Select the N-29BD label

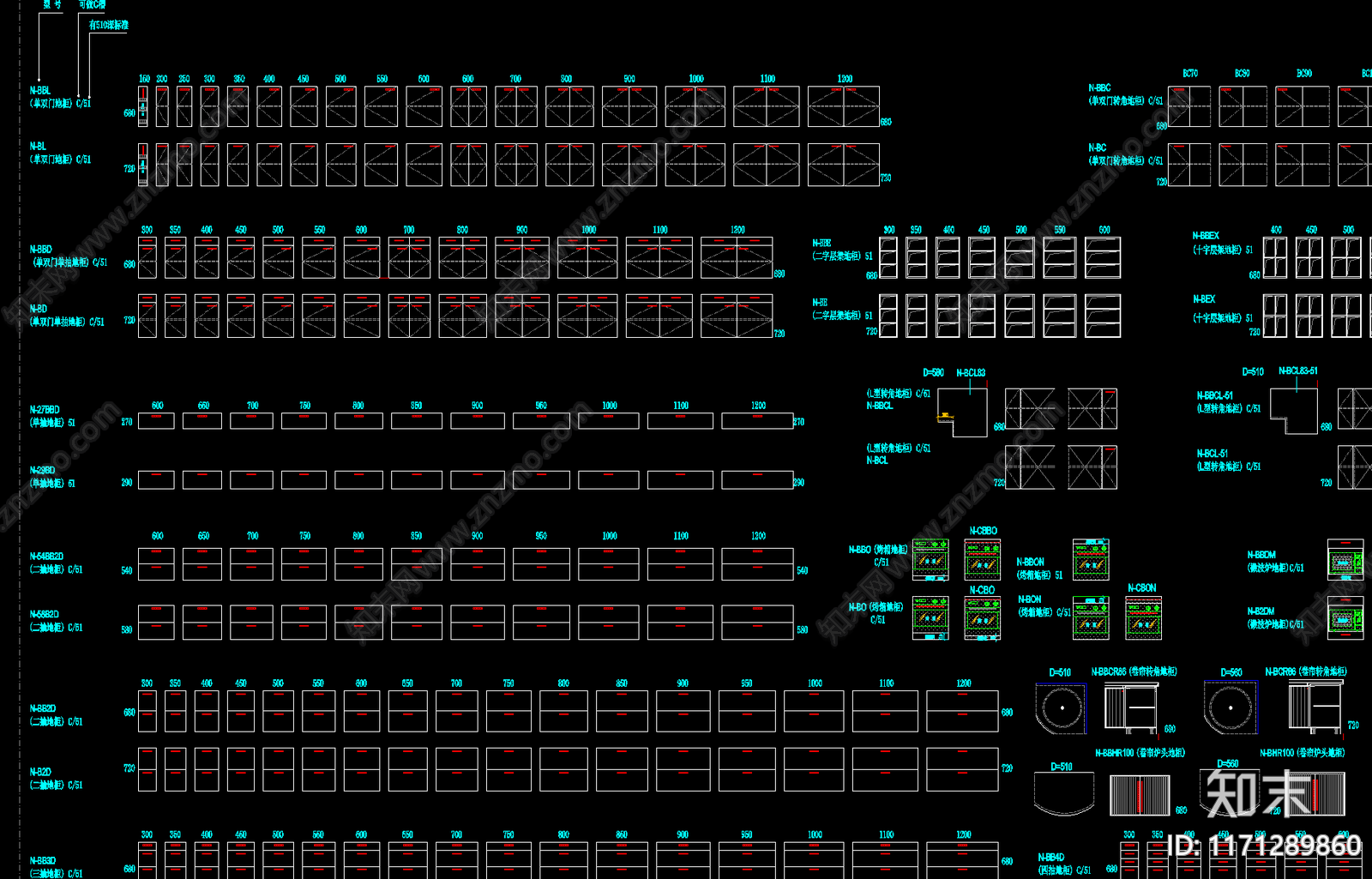[x=43, y=471]
